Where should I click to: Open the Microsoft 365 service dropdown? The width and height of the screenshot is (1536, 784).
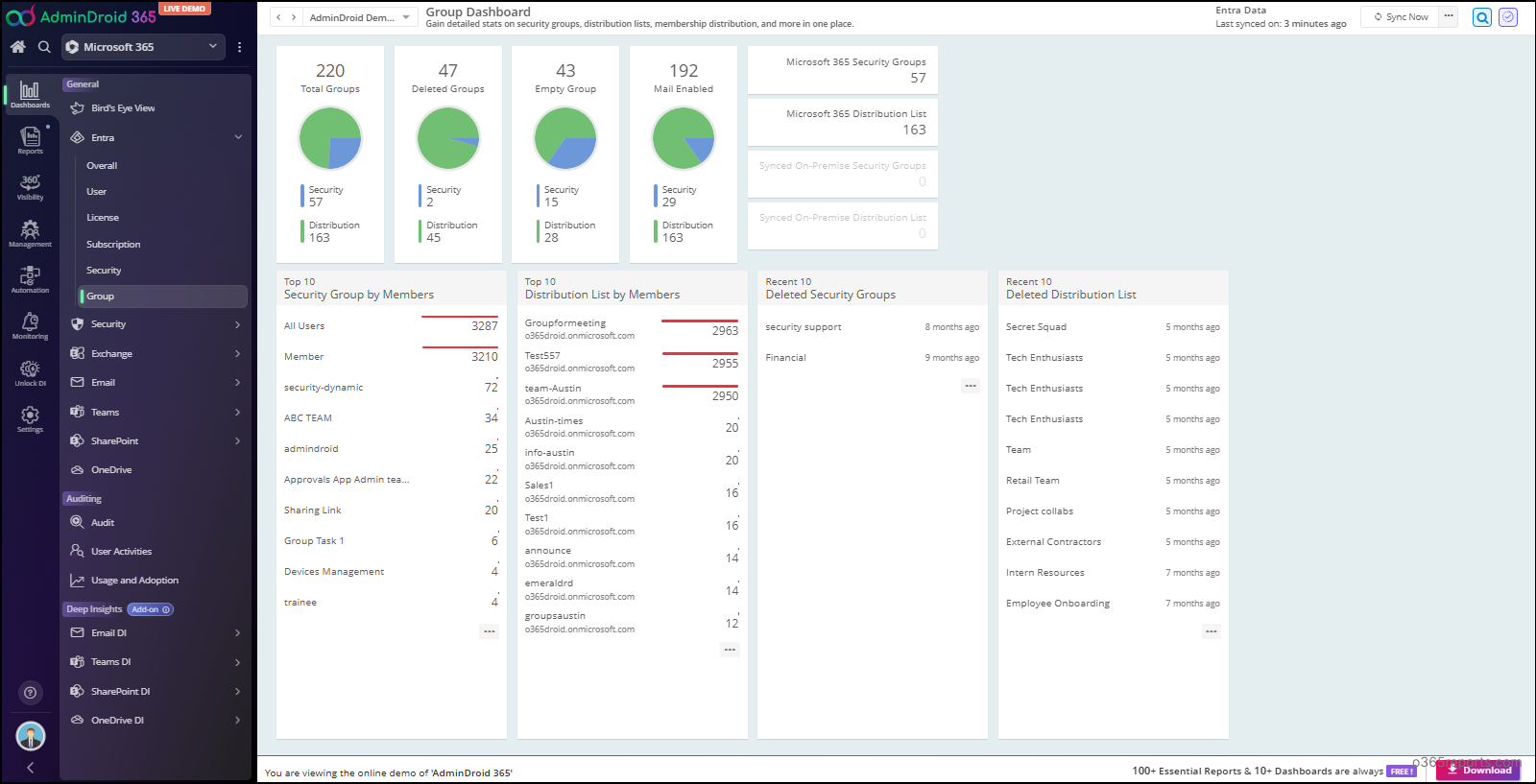click(144, 46)
